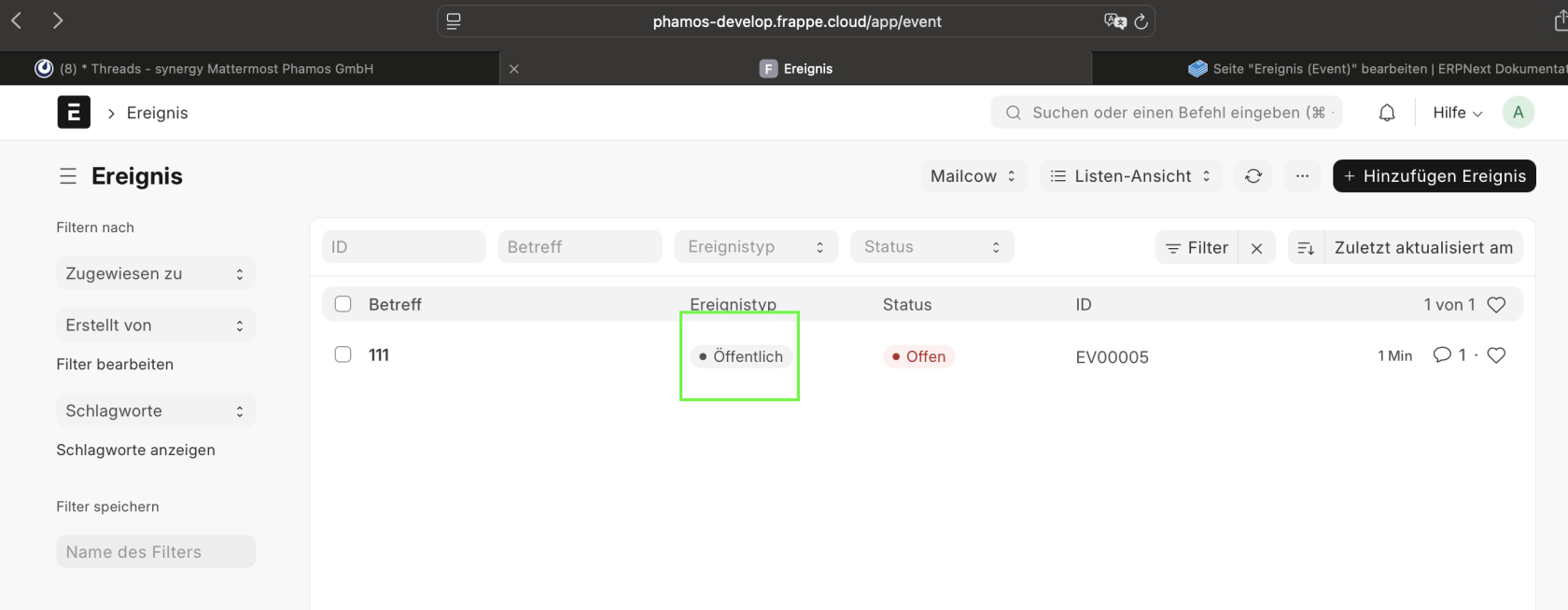This screenshot has width=1568, height=610.
Task: Open the three-dot more options menu
Action: pos(1302,176)
